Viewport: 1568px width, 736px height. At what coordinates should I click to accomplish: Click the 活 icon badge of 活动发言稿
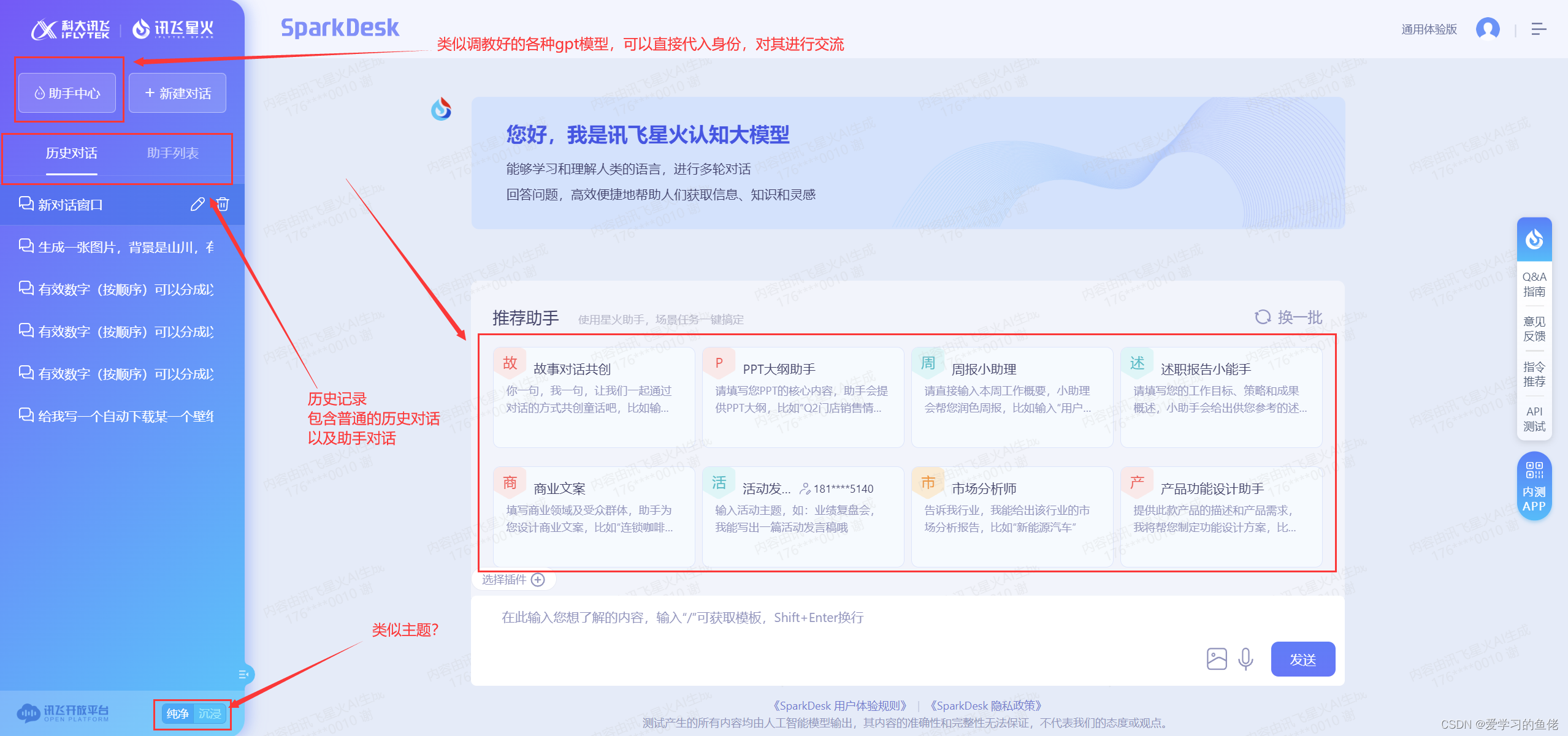[x=719, y=482]
